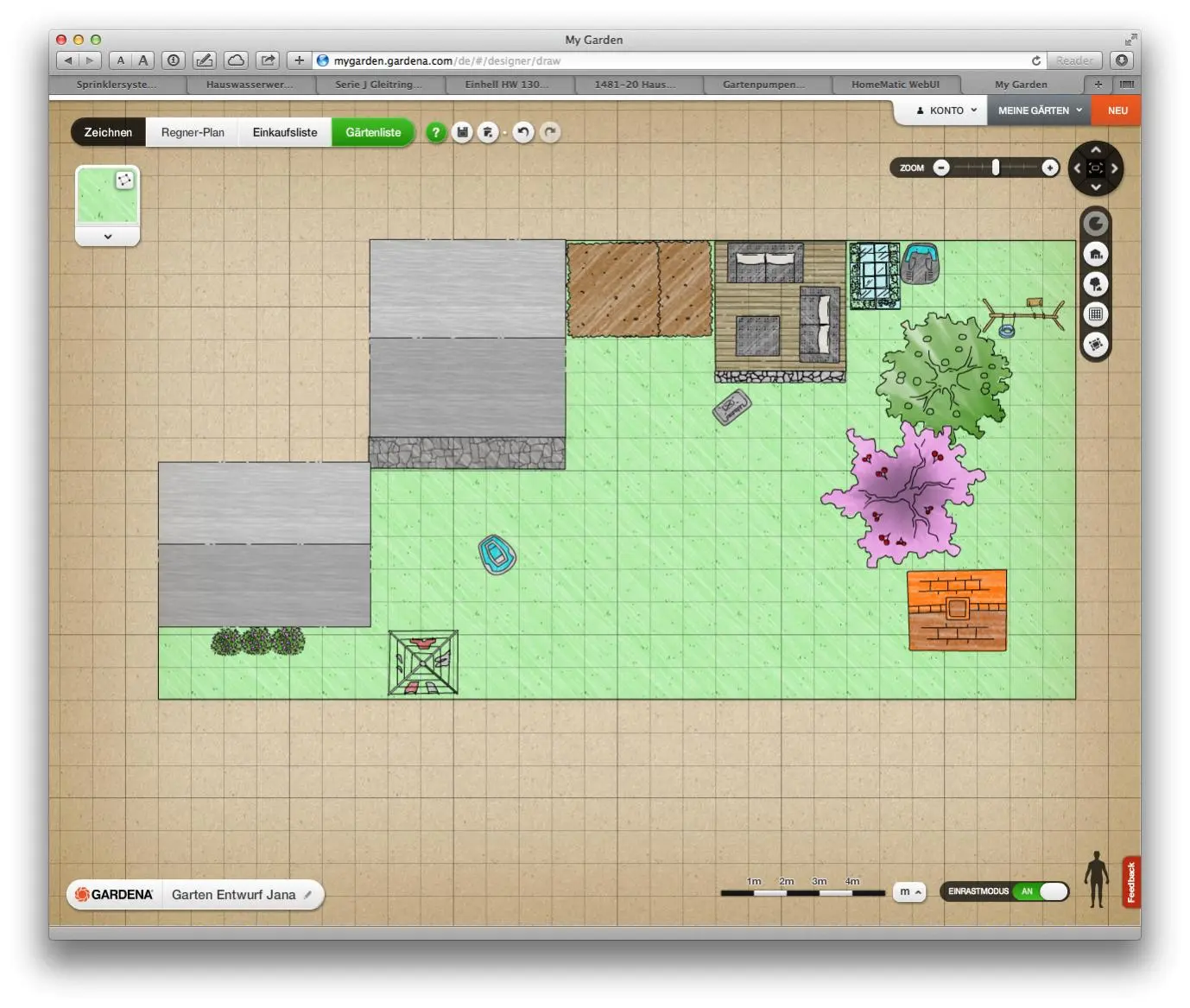Save the garden with the floppy disk icon
Screen dimensions: 1190x1008
462,132
